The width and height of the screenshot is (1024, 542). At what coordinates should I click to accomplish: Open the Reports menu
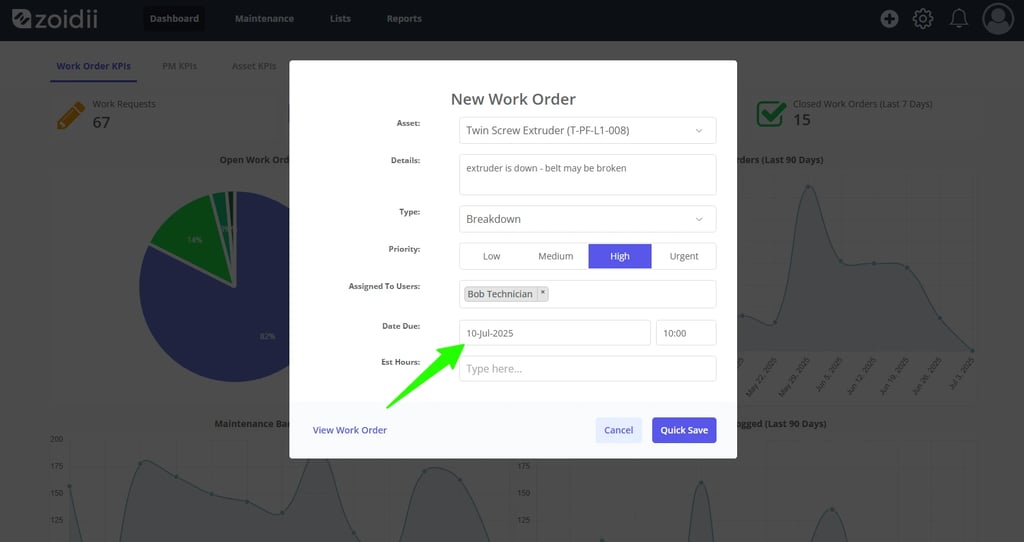tap(404, 19)
